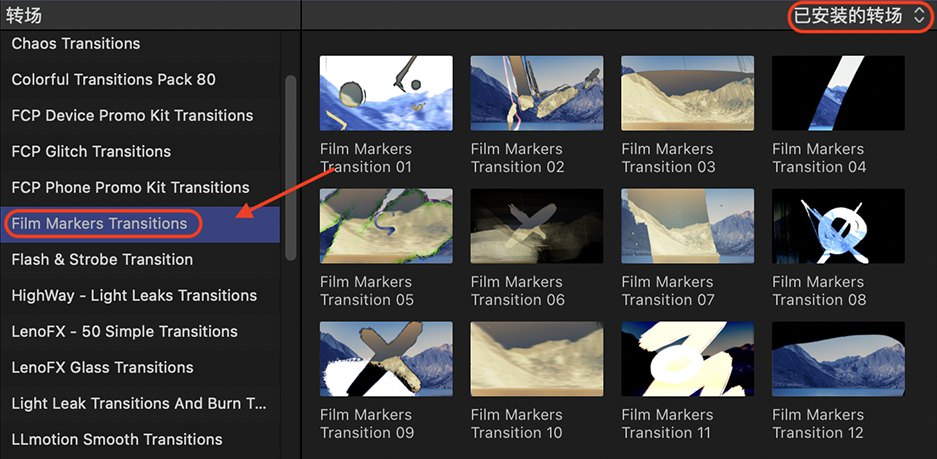Select Film Markers Transition 05 thumbnail
This screenshot has width=937, height=459.
(386, 226)
